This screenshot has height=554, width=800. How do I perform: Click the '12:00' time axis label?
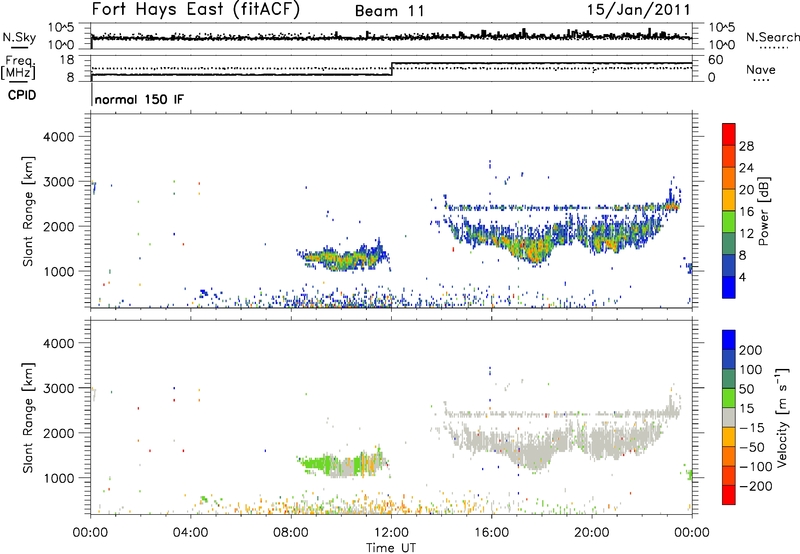[x=391, y=533]
